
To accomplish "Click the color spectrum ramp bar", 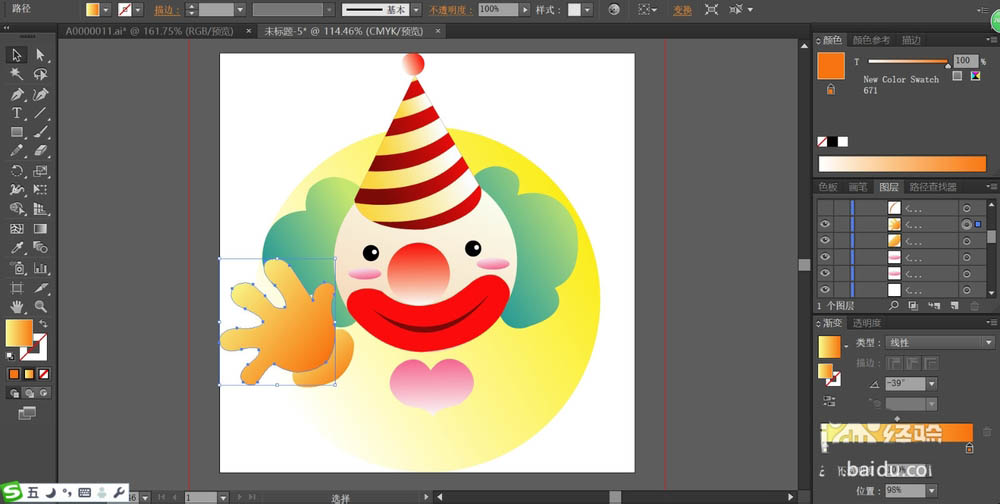I will click(x=902, y=164).
